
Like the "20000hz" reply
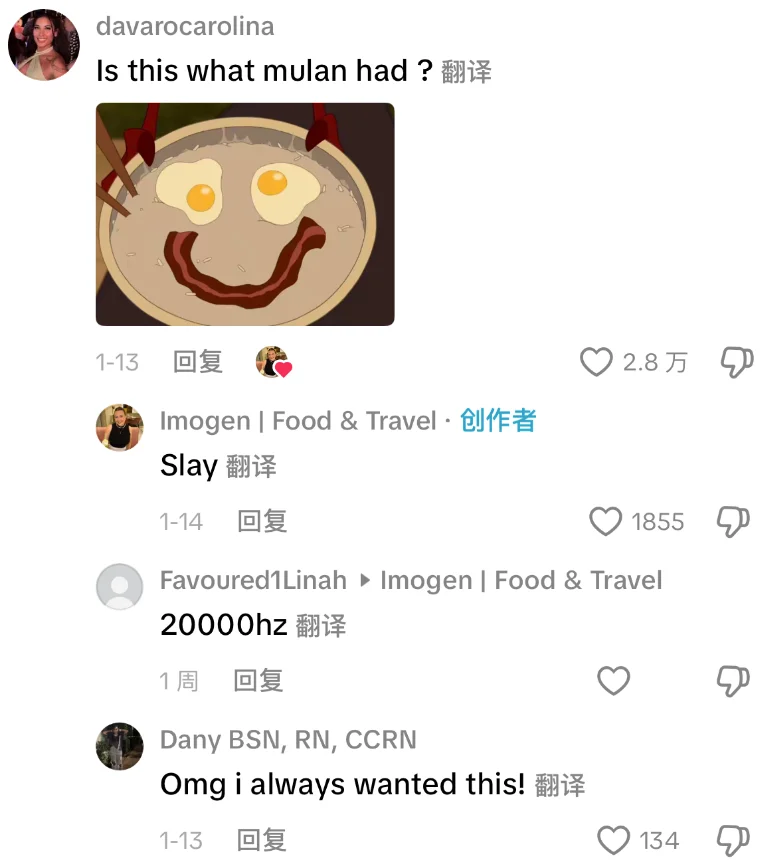coord(613,681)
